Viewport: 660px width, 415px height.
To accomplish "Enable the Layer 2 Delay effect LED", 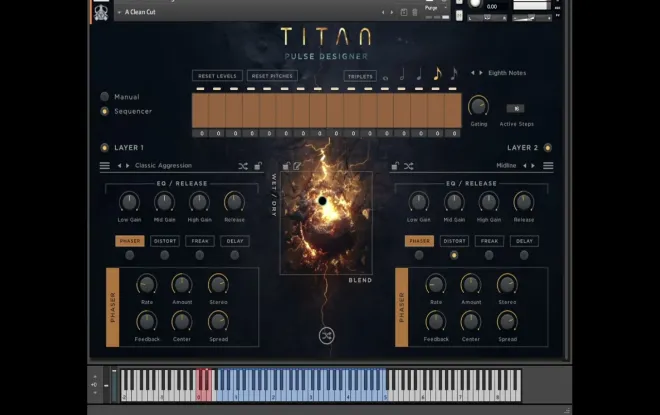I will click(524, 255).
